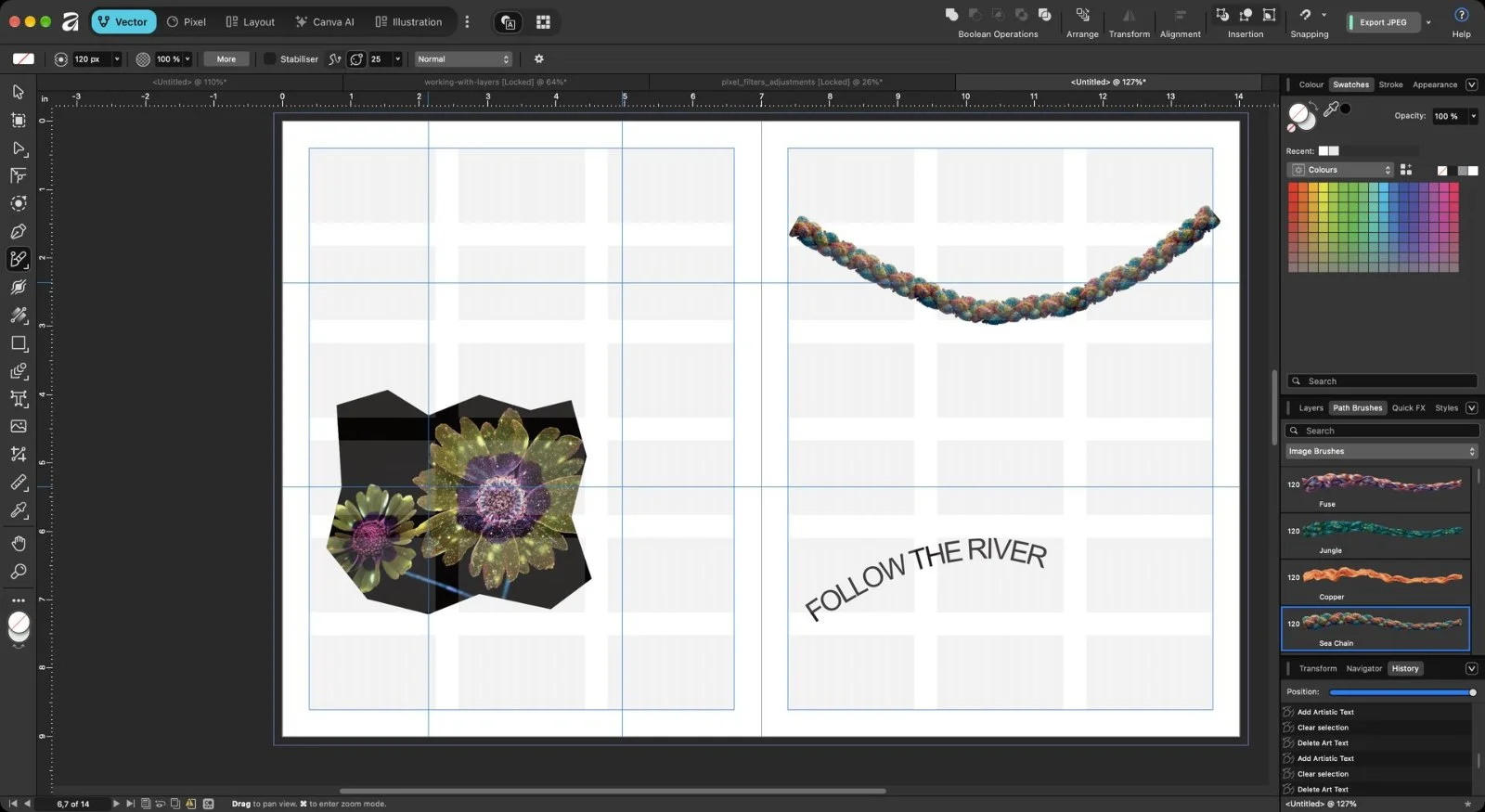Toggle rope stabiliser mode button
This screenshot has width=1485, height=812.
pos(335,58)
